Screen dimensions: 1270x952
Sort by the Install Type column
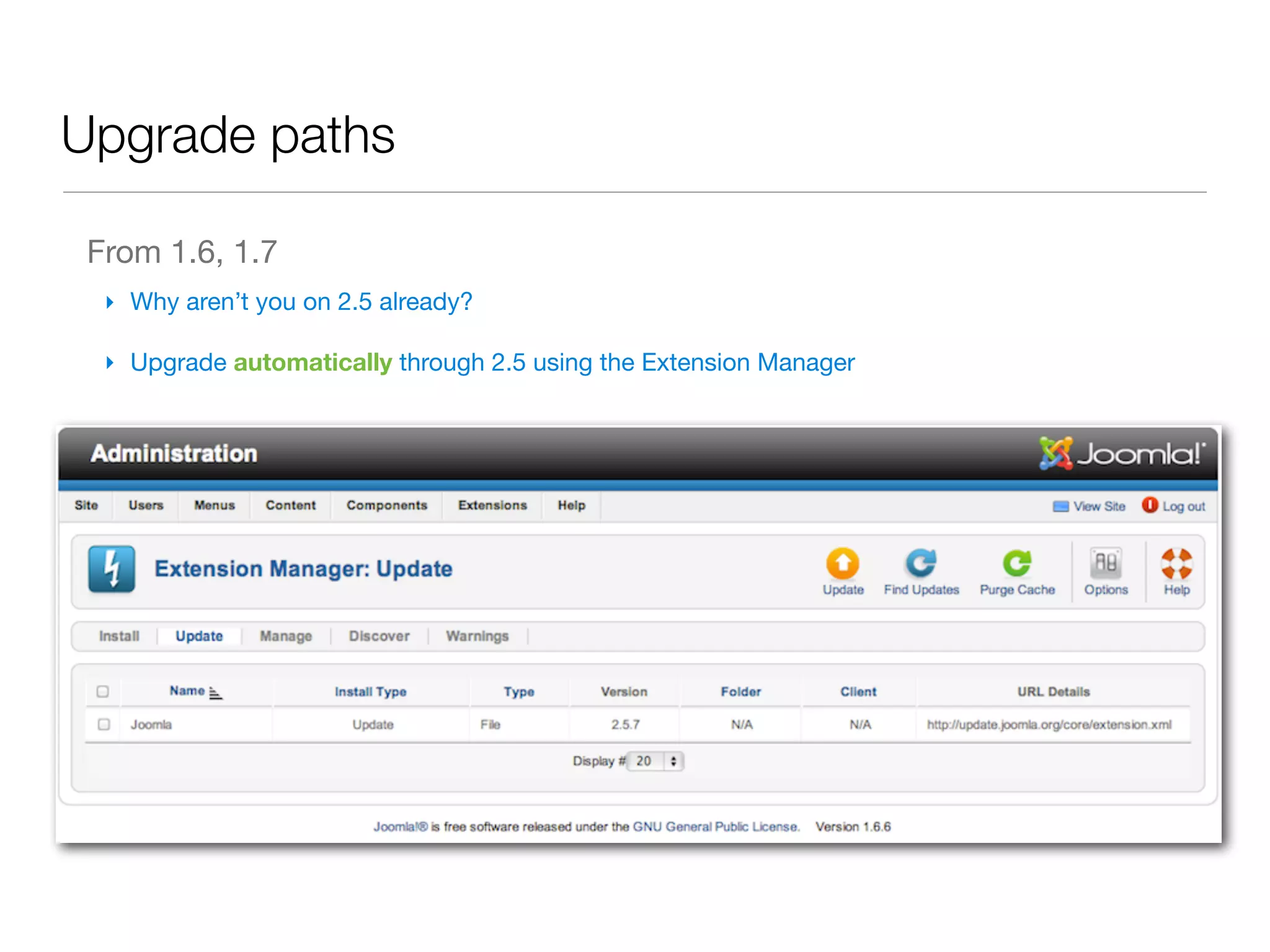(x=370, y=692)
